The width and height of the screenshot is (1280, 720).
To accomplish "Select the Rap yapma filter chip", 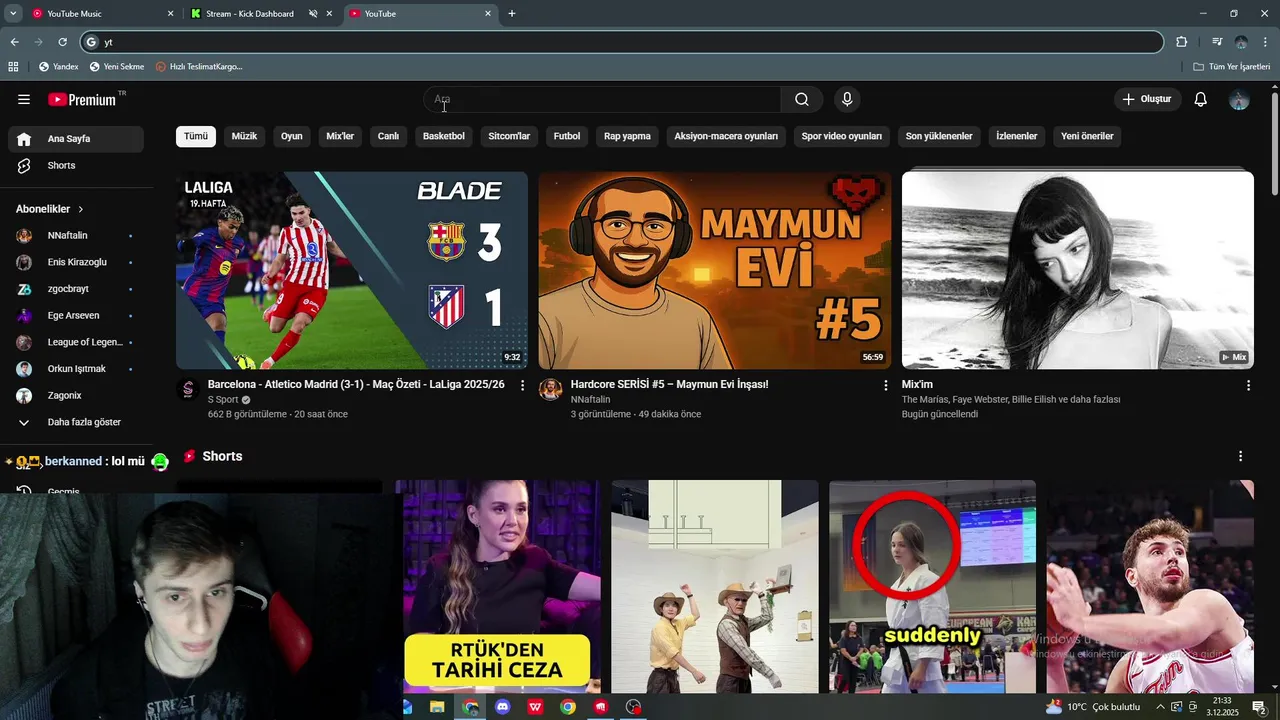I will pyautogui.click(x=627, y=136).
